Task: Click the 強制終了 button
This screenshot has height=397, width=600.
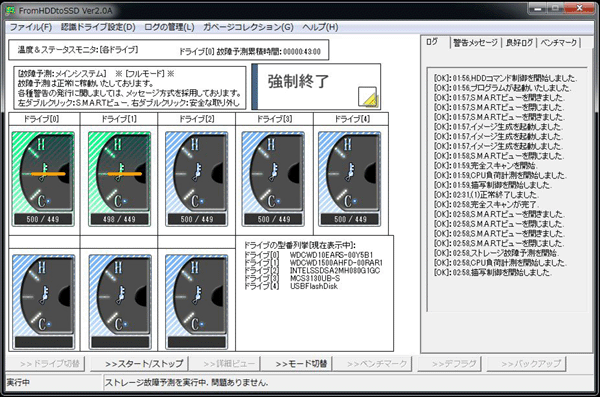Action: [x=316, y=87]
